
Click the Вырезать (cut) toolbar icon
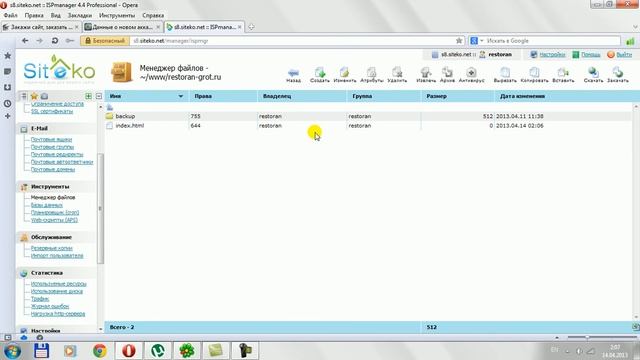coord(505,75)
